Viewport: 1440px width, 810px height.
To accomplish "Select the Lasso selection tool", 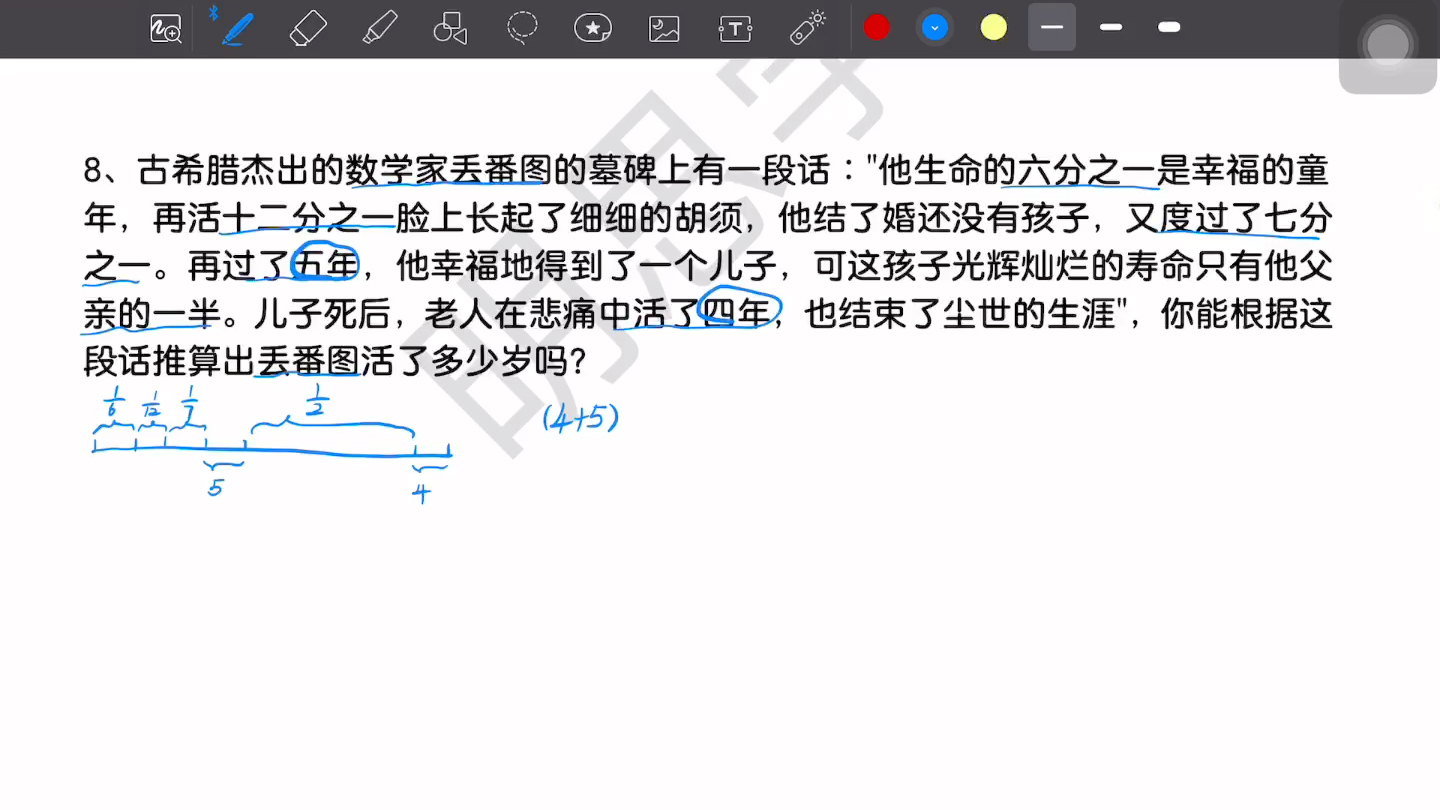I will (522, 28).
